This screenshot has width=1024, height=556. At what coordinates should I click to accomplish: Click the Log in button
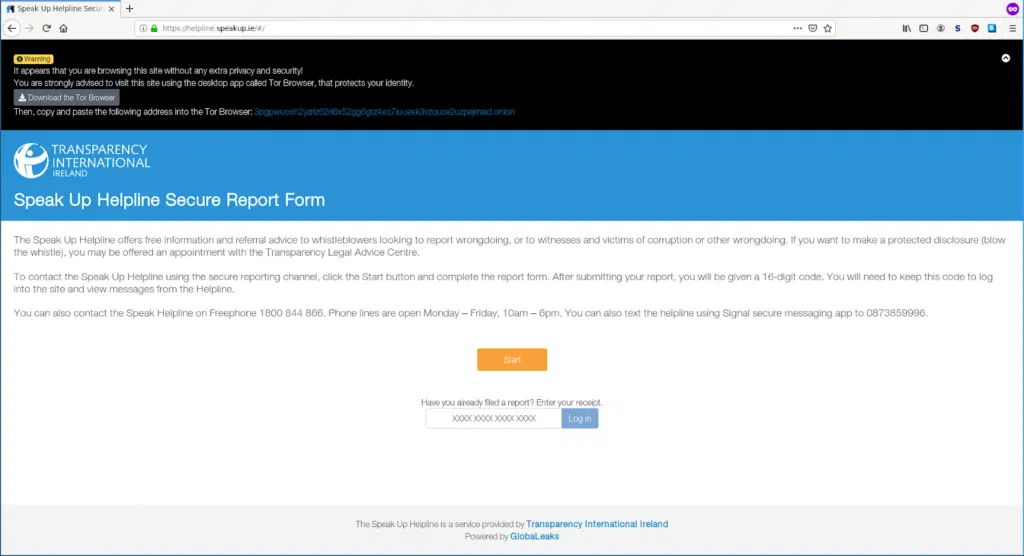pyautogui.click(x=579, y=418)
